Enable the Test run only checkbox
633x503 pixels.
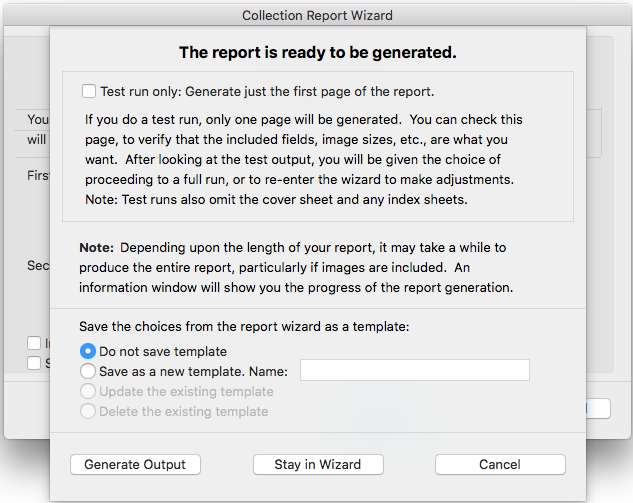[90, 91]
